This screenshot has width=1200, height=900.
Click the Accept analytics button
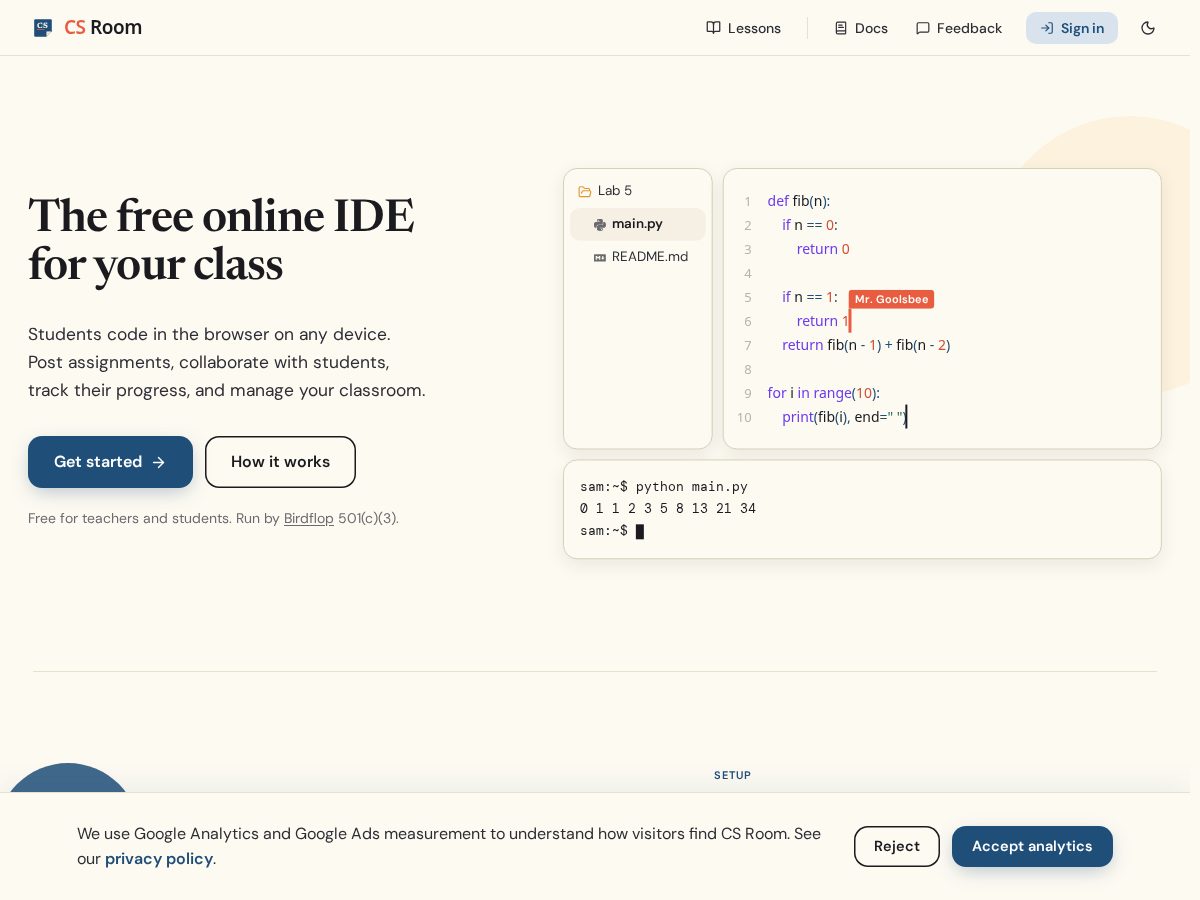1032,846
